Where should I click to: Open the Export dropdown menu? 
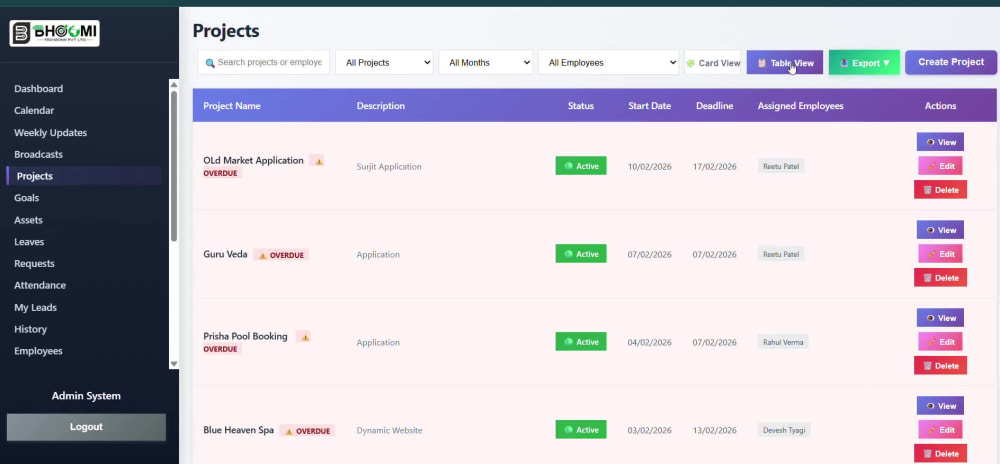coord(864,62)
